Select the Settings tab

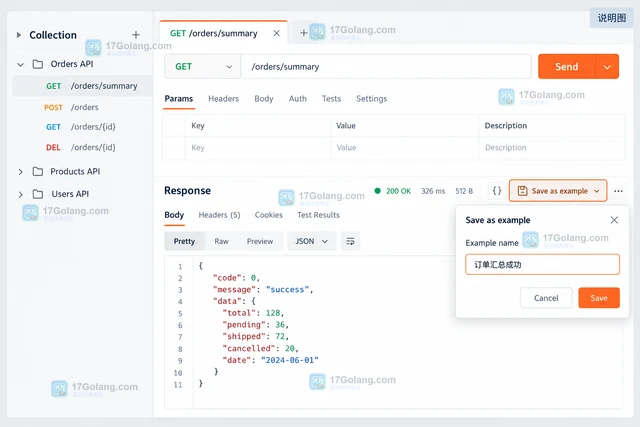pos(371,99)
